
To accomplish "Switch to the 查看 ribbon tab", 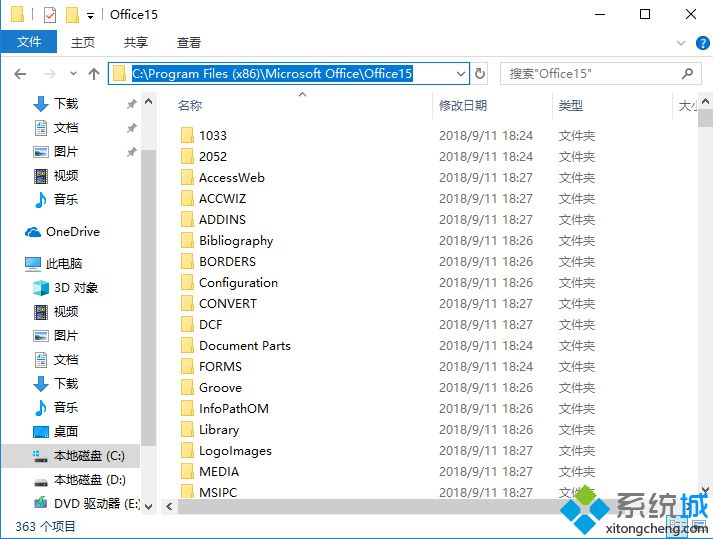I will click(x=189, y=42).
